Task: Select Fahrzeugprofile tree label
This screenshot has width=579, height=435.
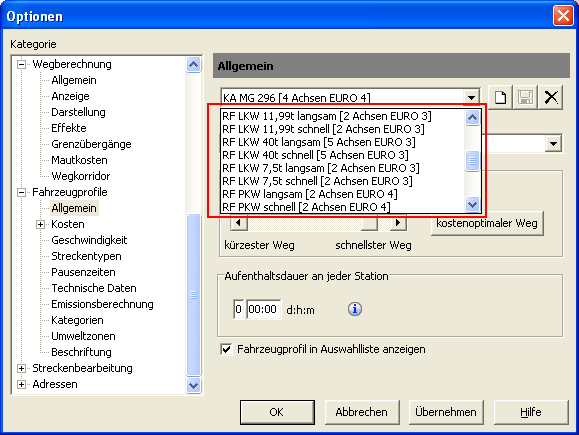Action: pos(70,192)
